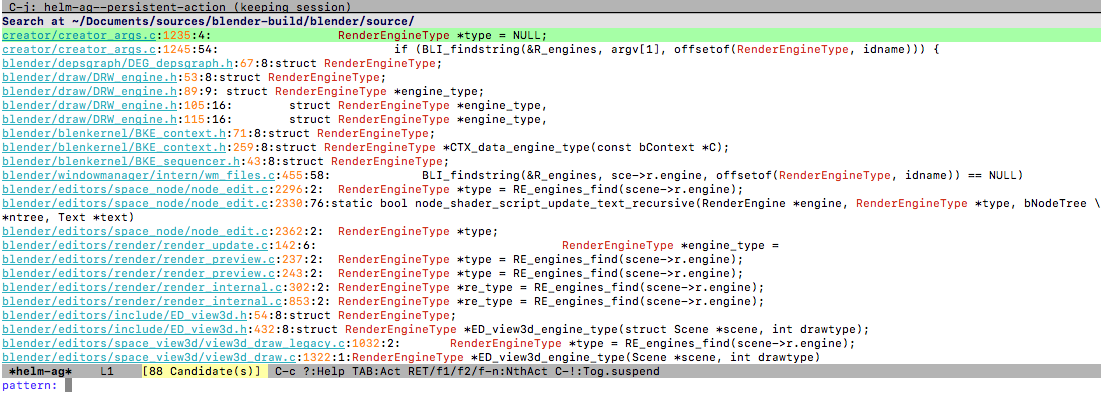1105x394 pixels.
Task: Click the *helm-ag* buffer name in mode line
Action: click(40, 371)
